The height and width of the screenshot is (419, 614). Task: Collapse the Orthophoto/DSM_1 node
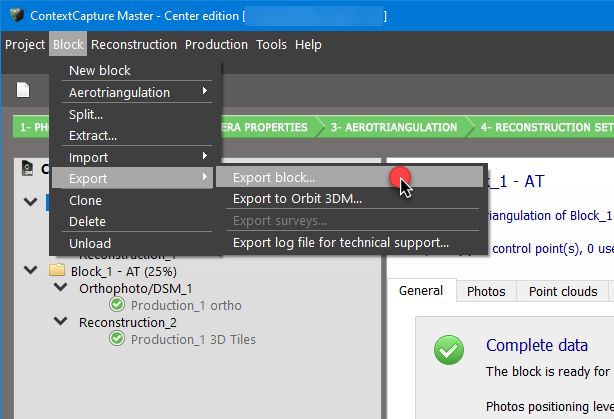[x=61, y=287]
